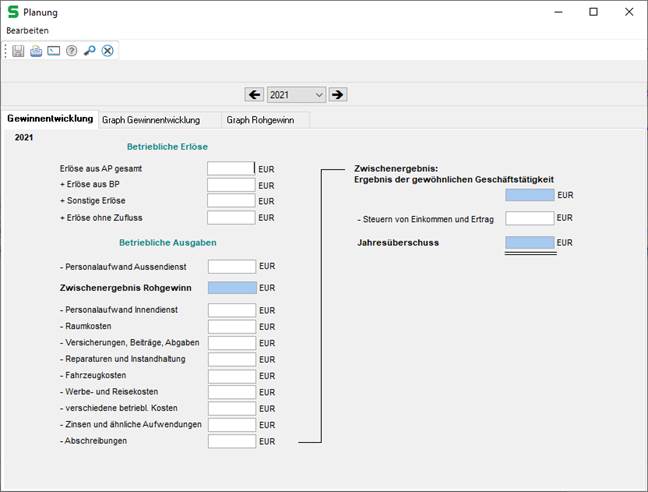The width and height of the screenshot is (648, 492).
Task: Focus the Personalaufwand Aussendienst field
Action: pos(231,267)
